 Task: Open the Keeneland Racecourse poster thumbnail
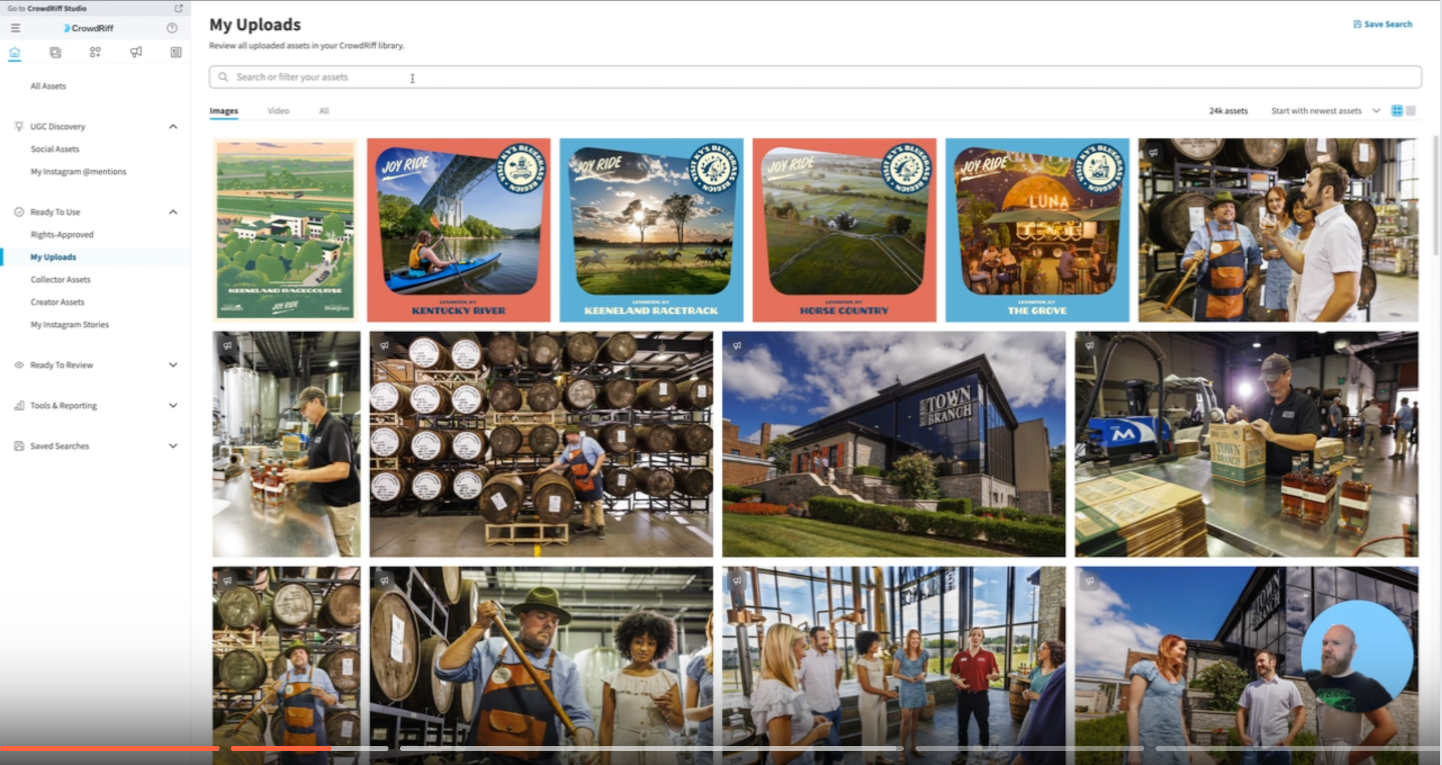[285, 230]
